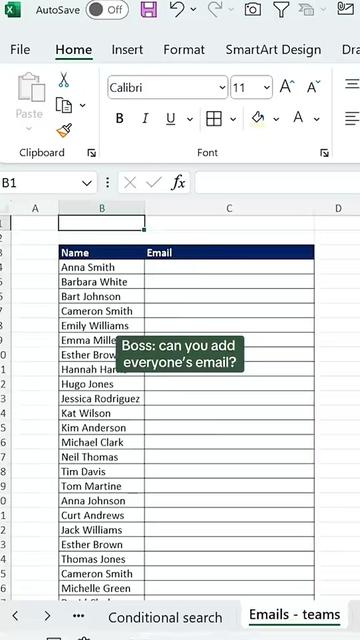Switch to Conditional search sheet
This screenshot has width=360, height=640.
[165, 617]
